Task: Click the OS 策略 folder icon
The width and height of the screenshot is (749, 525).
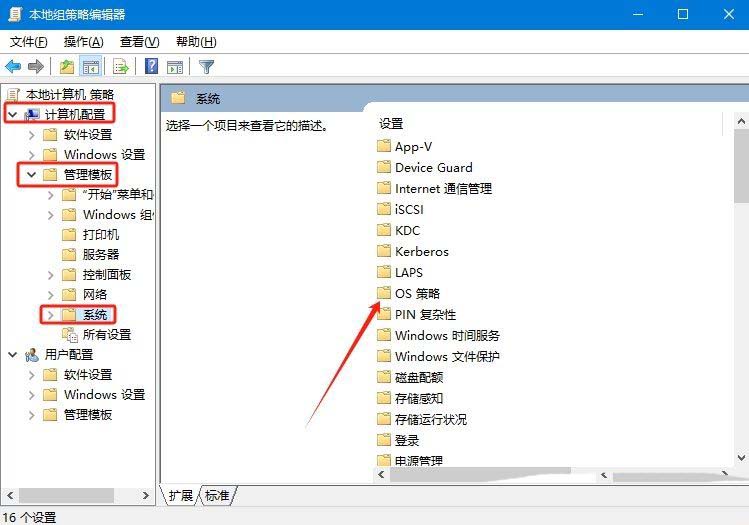Action: click(x=384, y=293)
